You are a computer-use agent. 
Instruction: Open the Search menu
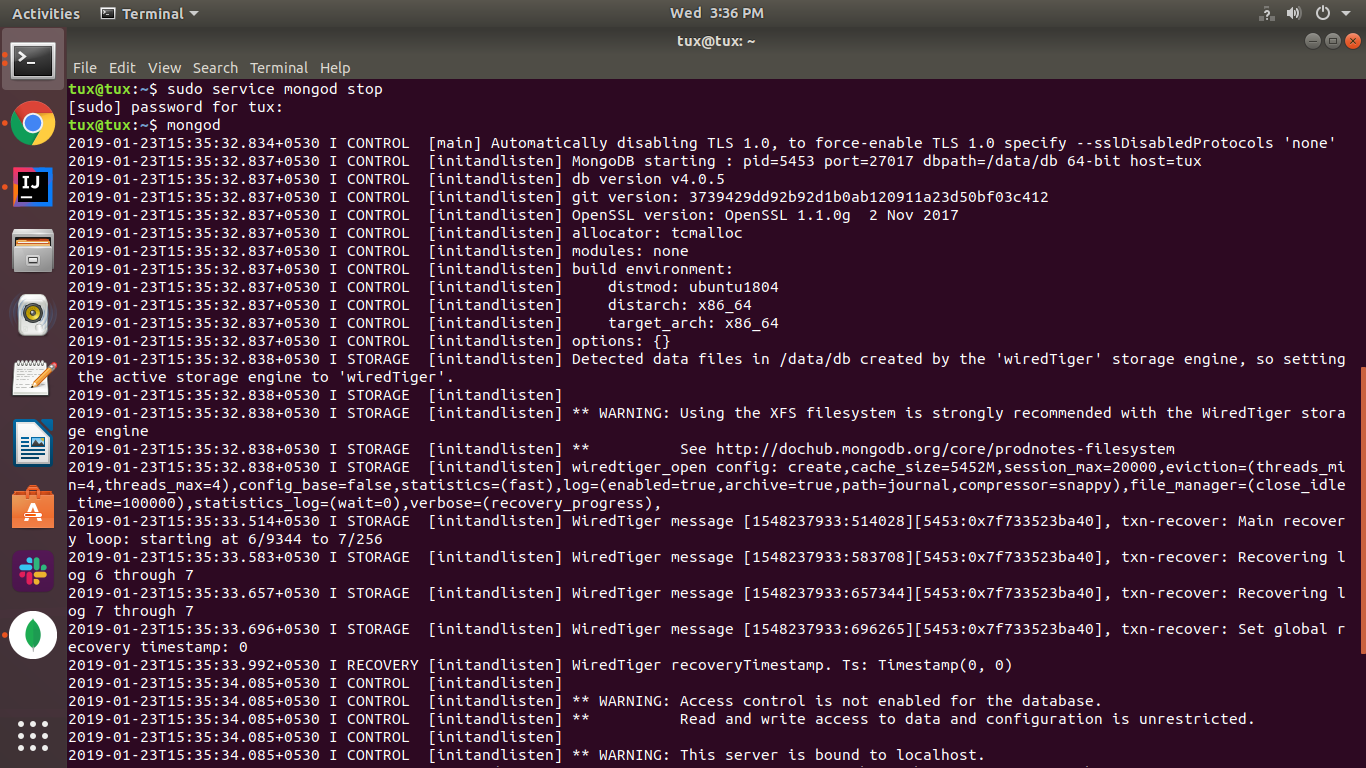click(x=215, y=68)
